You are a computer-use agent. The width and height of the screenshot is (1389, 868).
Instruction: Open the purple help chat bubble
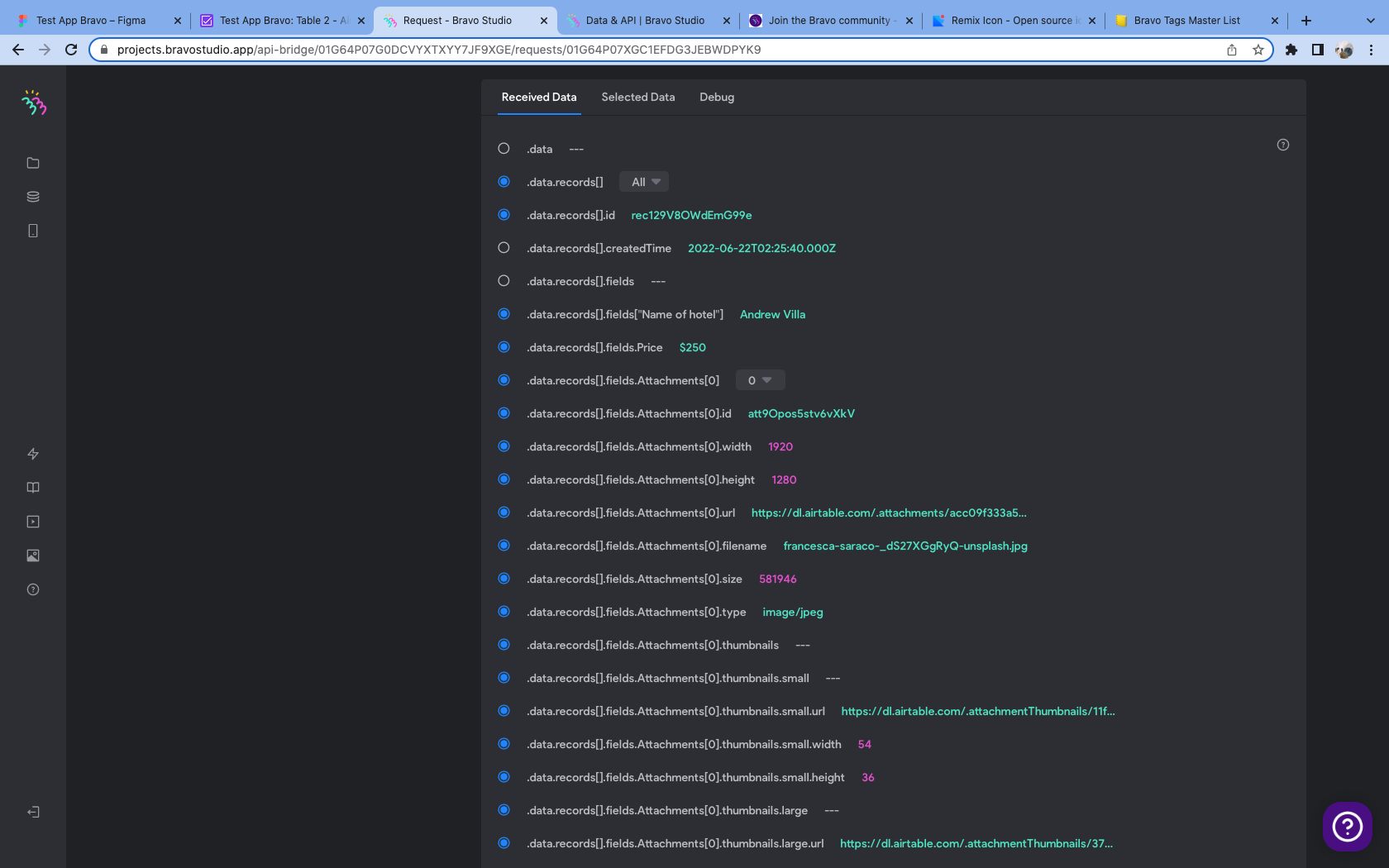pos(1348,826)
